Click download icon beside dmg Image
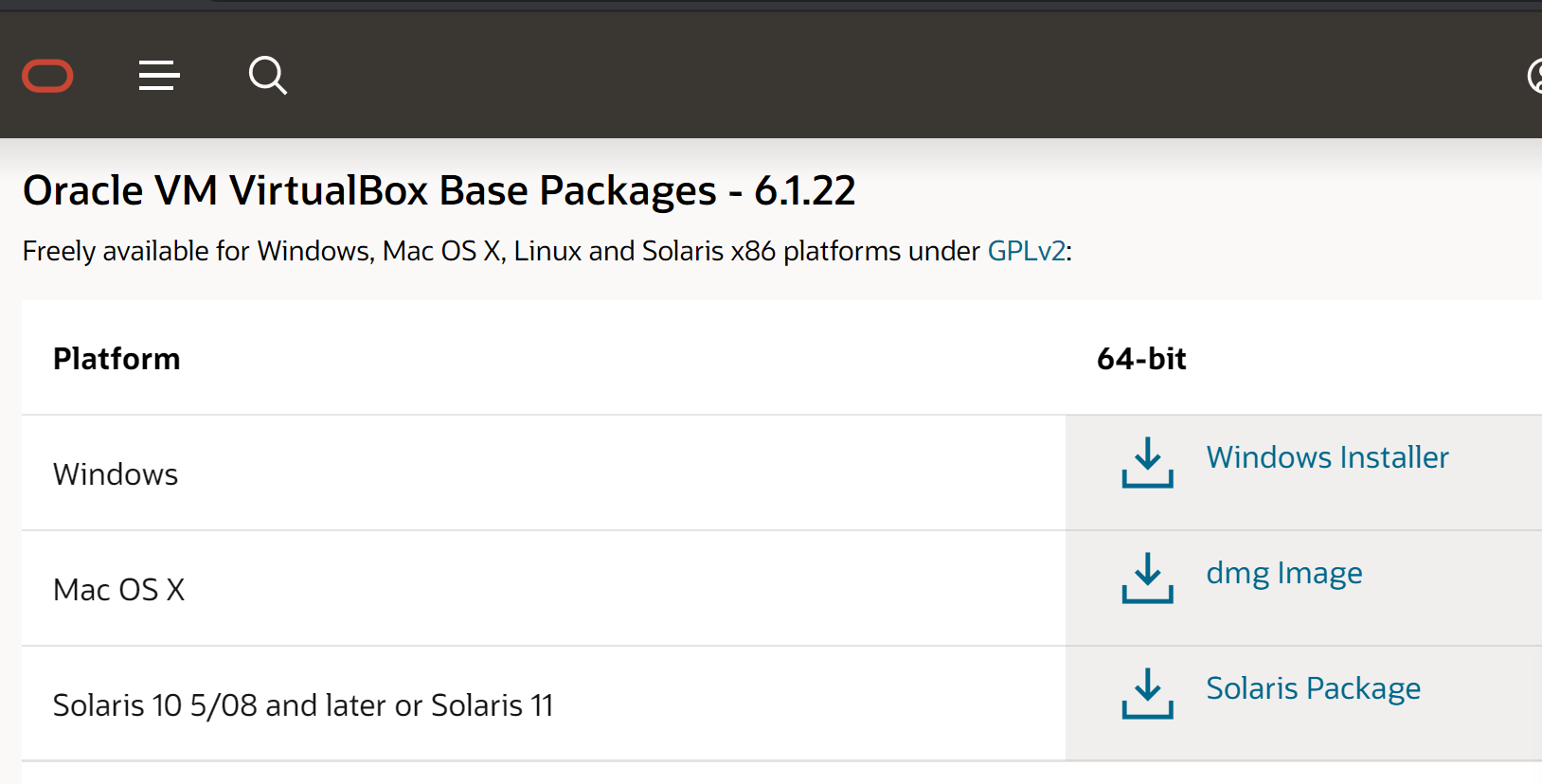Image resolution: width=1542 pixels, height=784 pixels. coord(1147,578)
